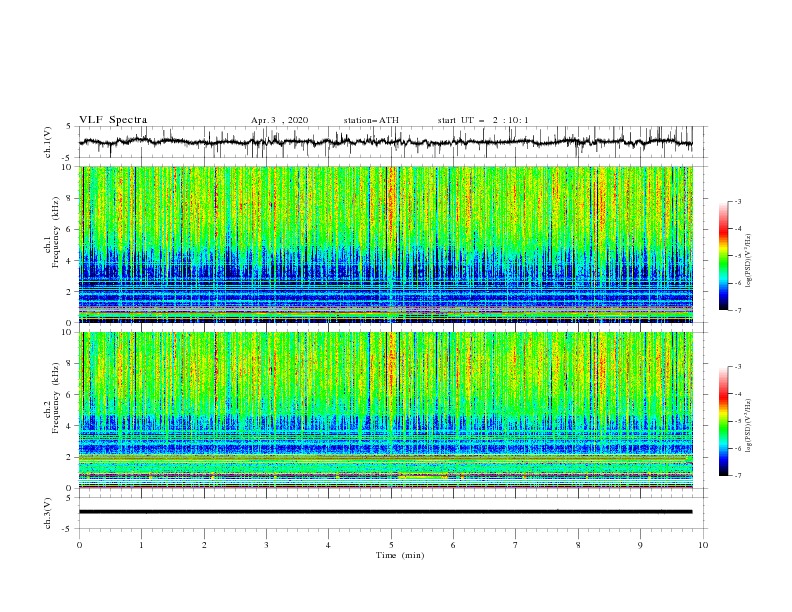Click the '8' kHz tick on ch.1 frequency axis
792x612 pixels.
[69, 198]
